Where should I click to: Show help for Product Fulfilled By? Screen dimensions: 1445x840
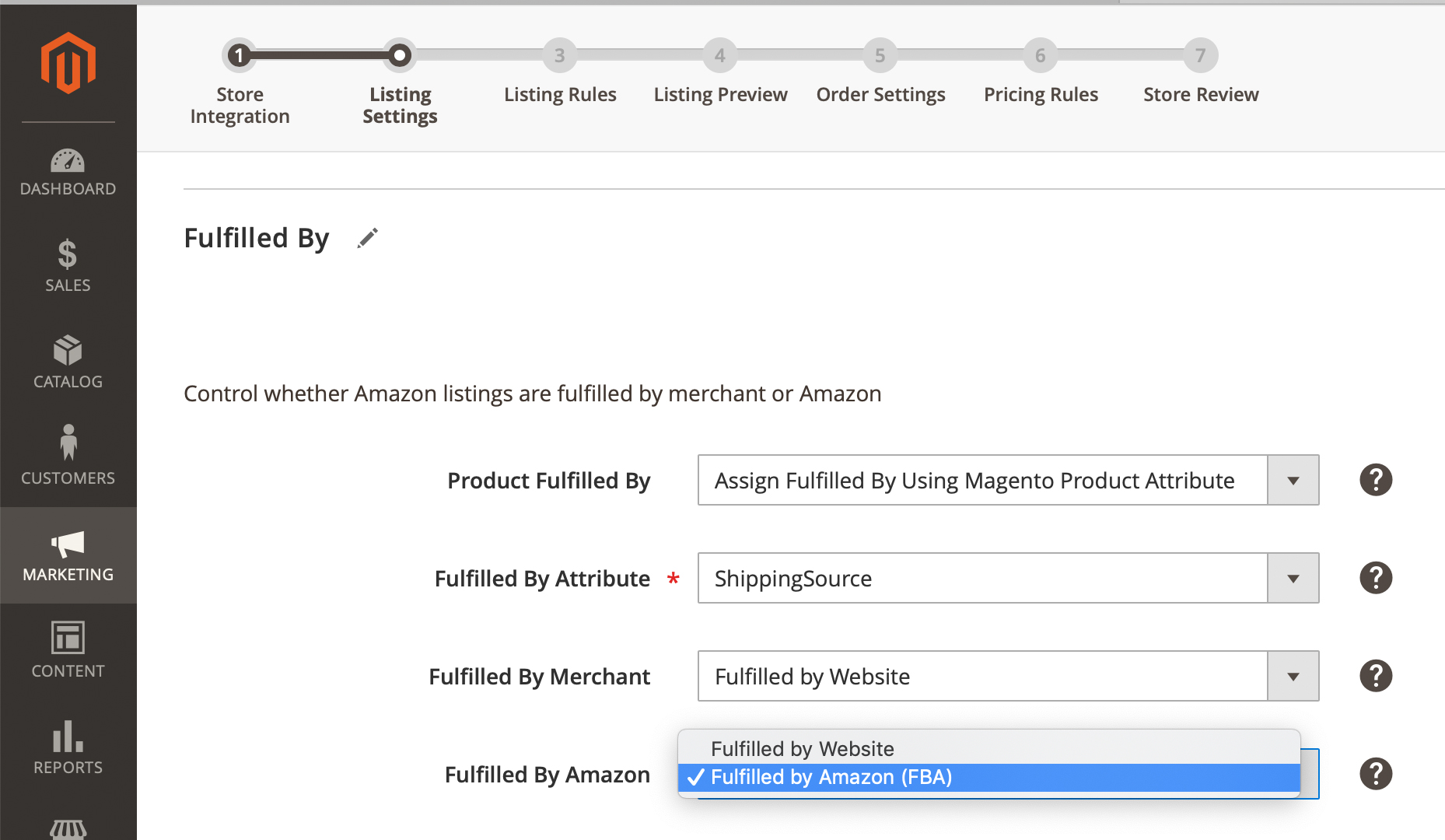[1376, 480]
